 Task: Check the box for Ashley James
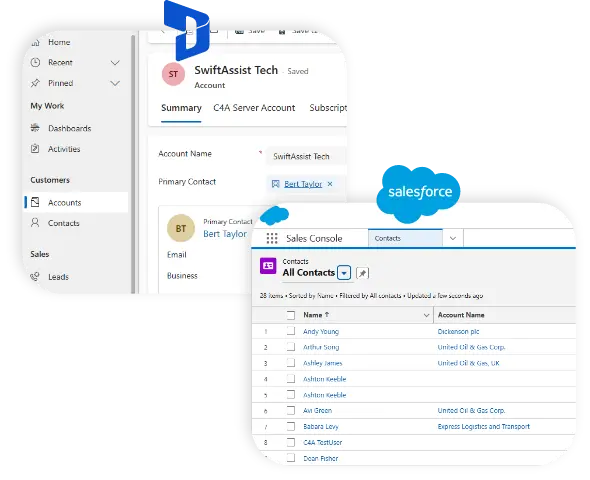(x=290, y=363)
